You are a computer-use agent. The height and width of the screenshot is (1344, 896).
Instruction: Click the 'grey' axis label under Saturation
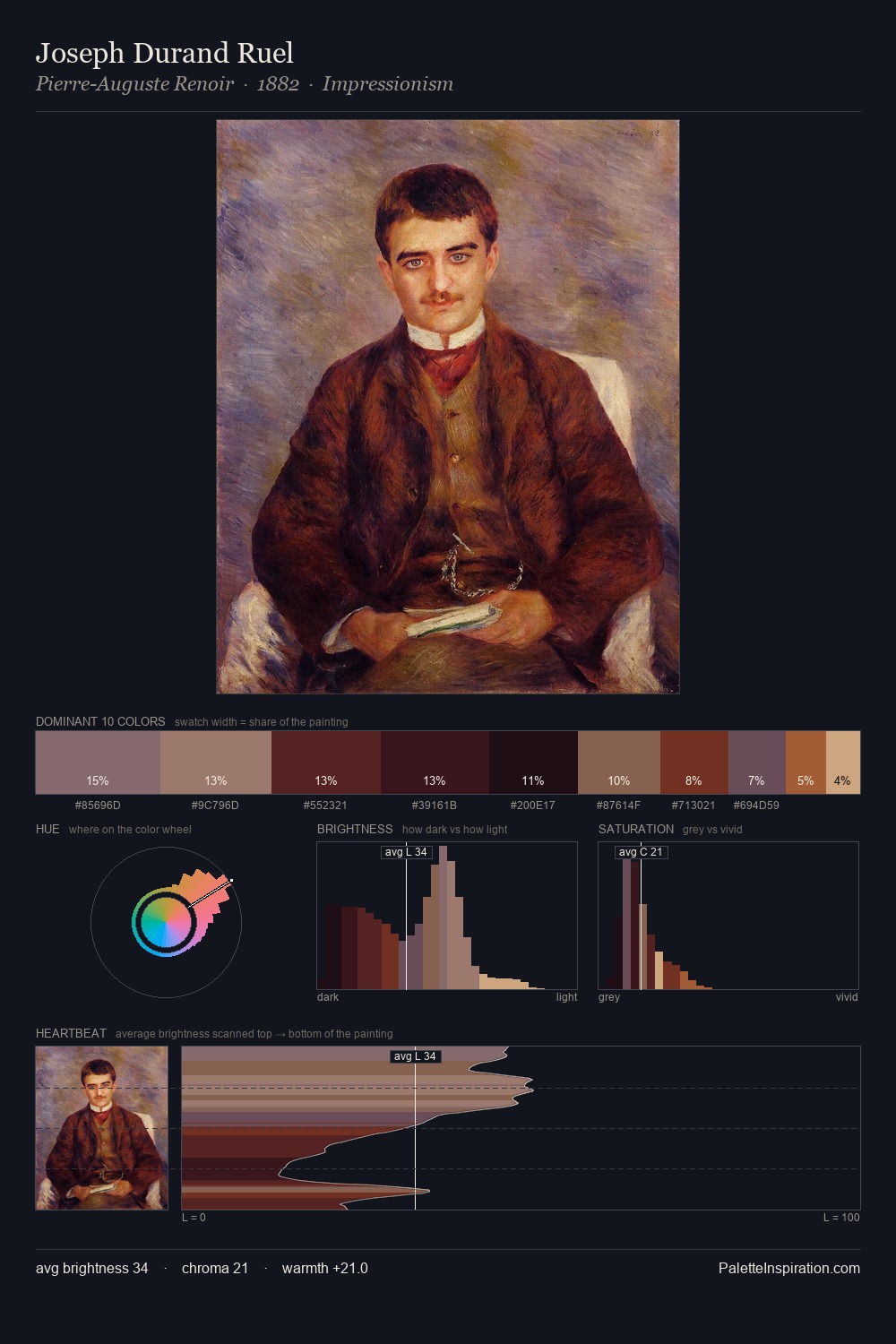[609, 997]
